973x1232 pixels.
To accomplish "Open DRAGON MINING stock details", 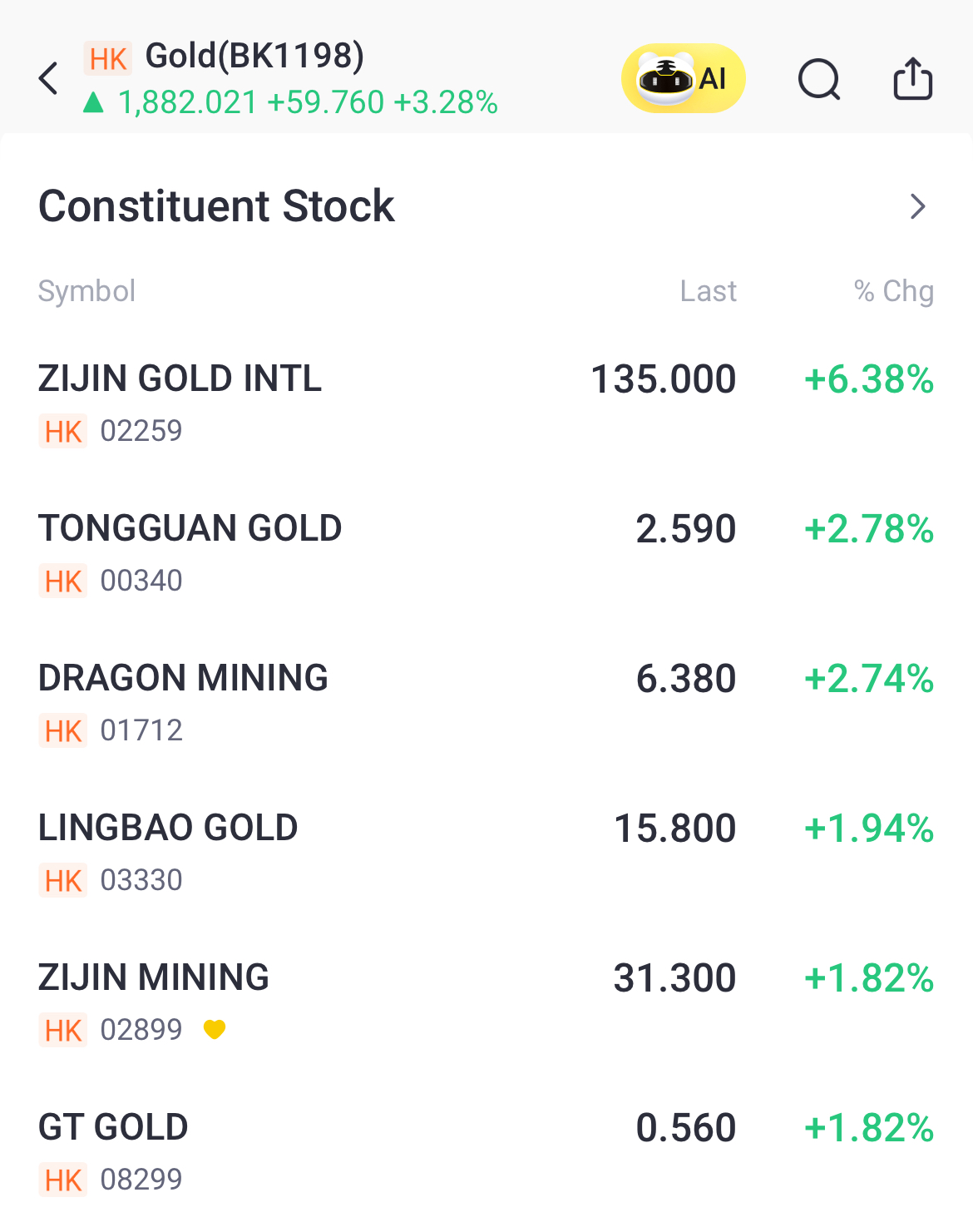I will point(183,679).
